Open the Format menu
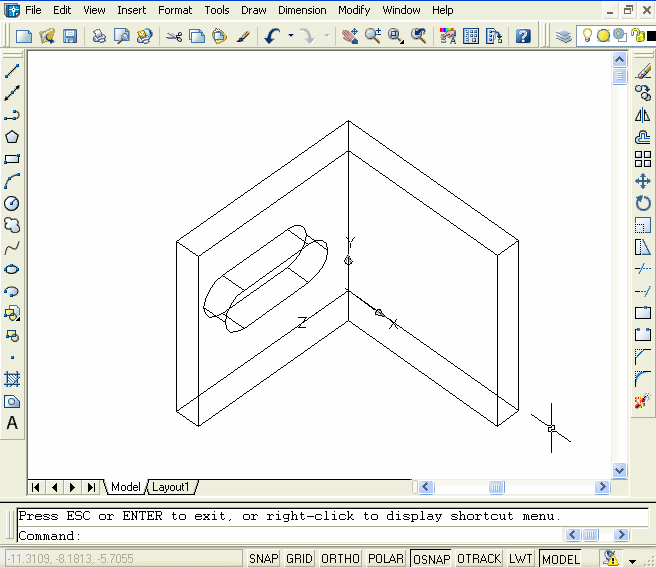This screenshot has height=568, width=656. [x=175, y=10]
